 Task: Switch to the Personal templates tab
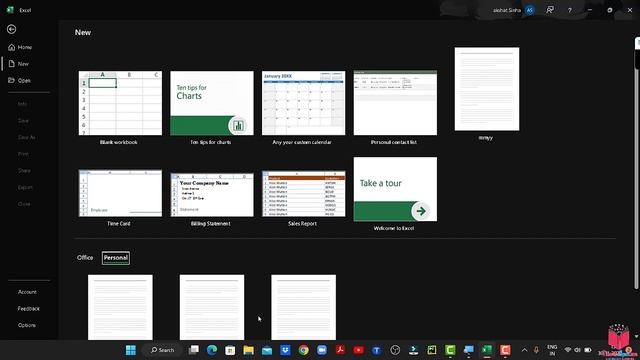(x=116, y=258)
